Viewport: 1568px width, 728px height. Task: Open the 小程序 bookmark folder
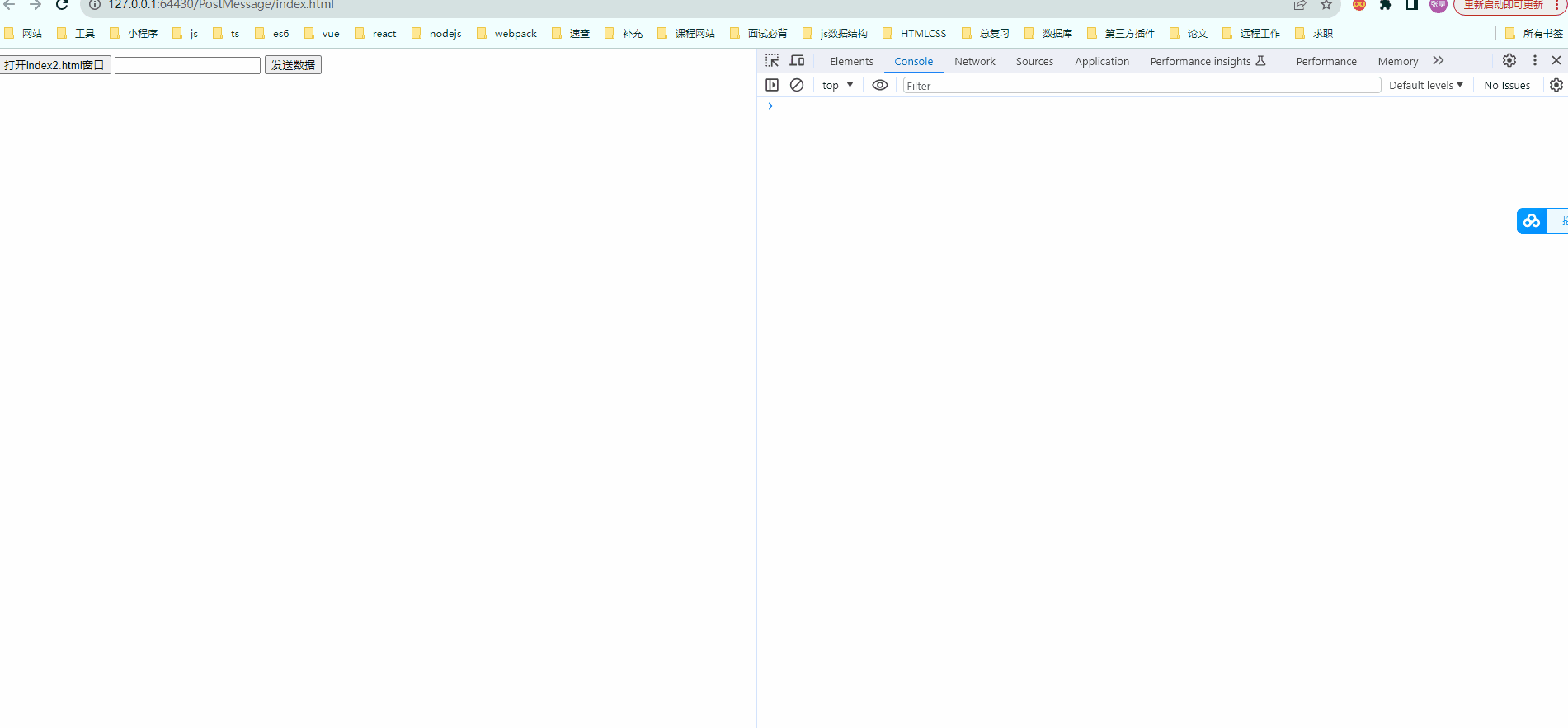pos(134,34)
